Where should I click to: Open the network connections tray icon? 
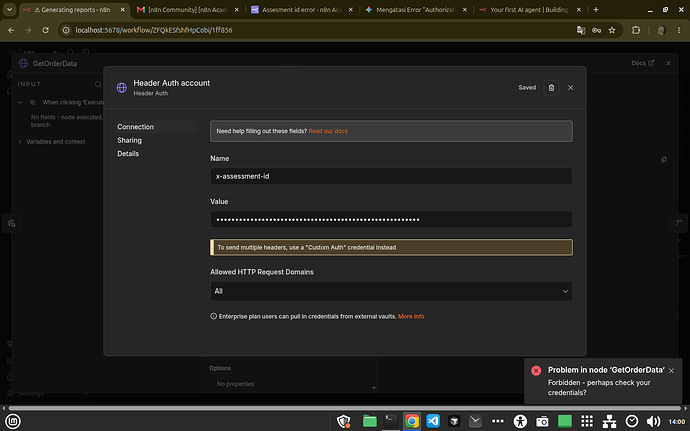point(609,421)
